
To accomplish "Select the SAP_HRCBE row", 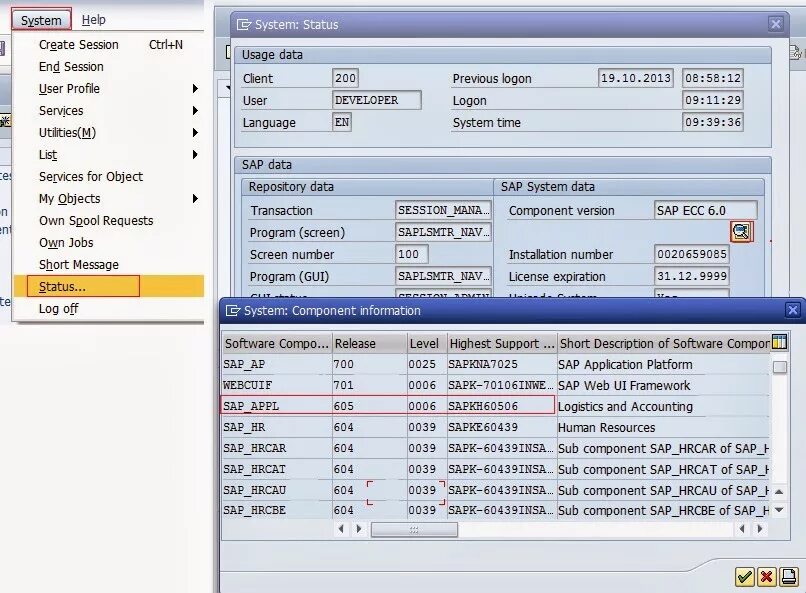I will [x=496, y=510].
